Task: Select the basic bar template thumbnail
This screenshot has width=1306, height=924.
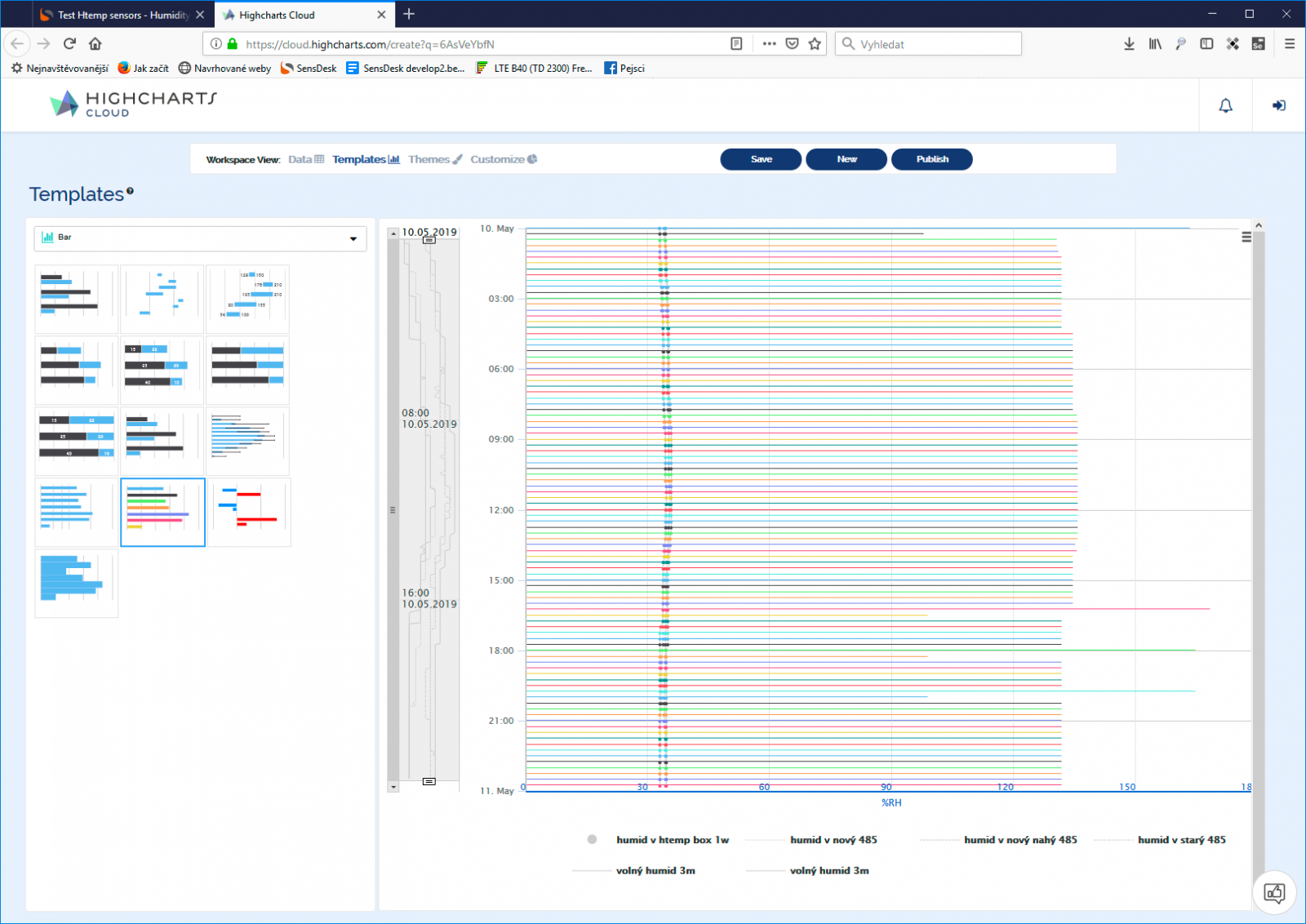Action: (77, 299)
